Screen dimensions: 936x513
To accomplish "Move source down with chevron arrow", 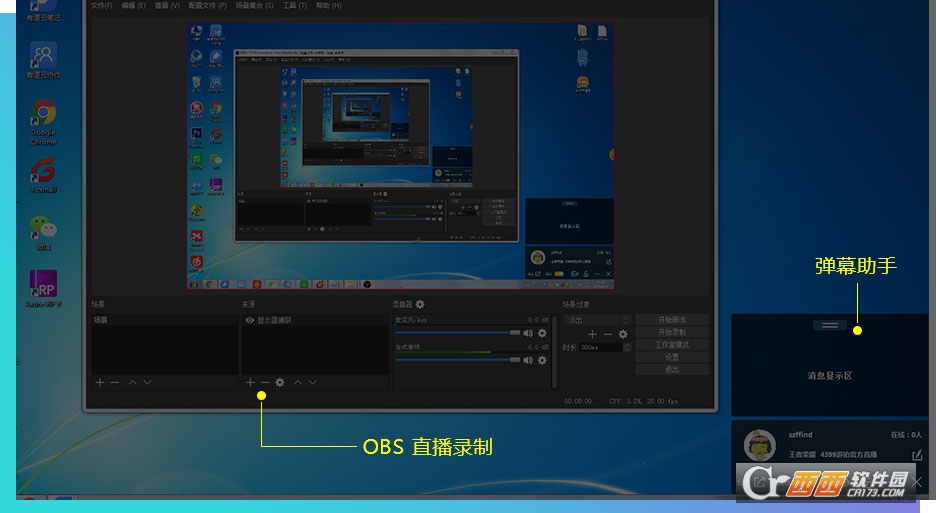I will tap(313, 382).
